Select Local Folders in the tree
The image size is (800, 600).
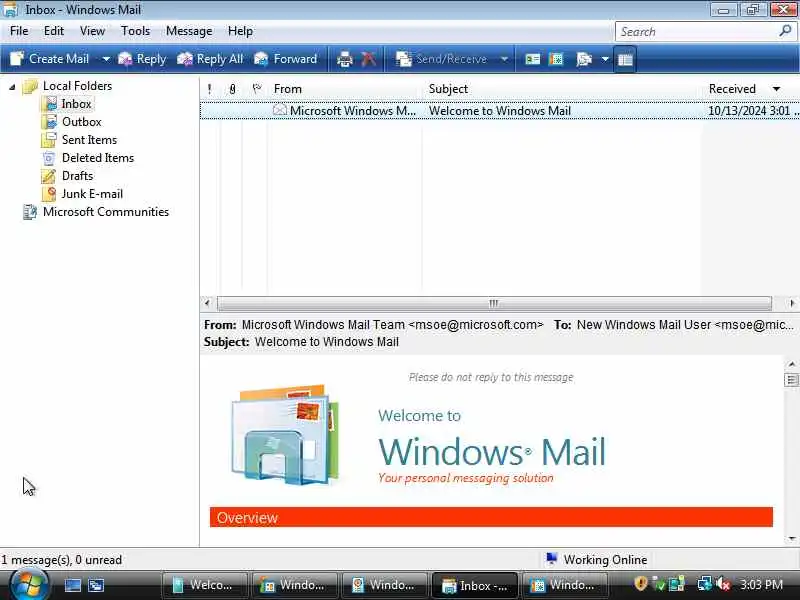(77, 86)
